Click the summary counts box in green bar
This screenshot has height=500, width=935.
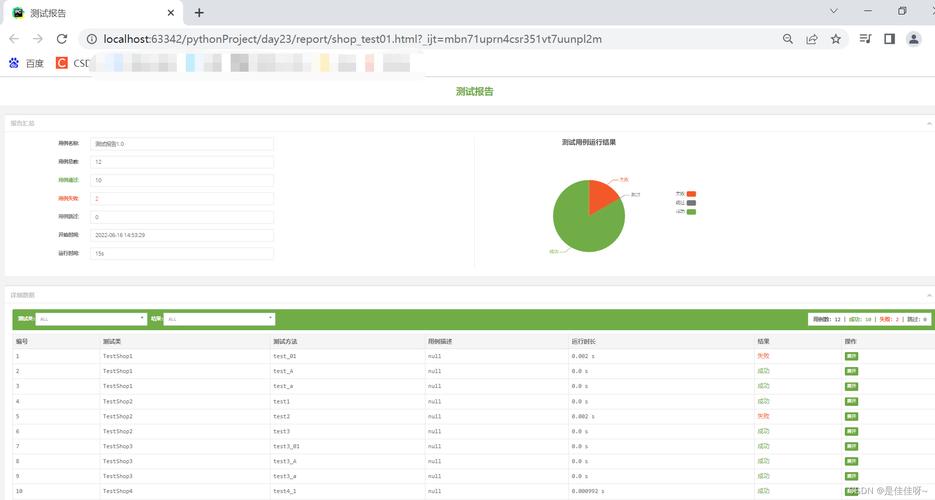(x=869, y=319)
